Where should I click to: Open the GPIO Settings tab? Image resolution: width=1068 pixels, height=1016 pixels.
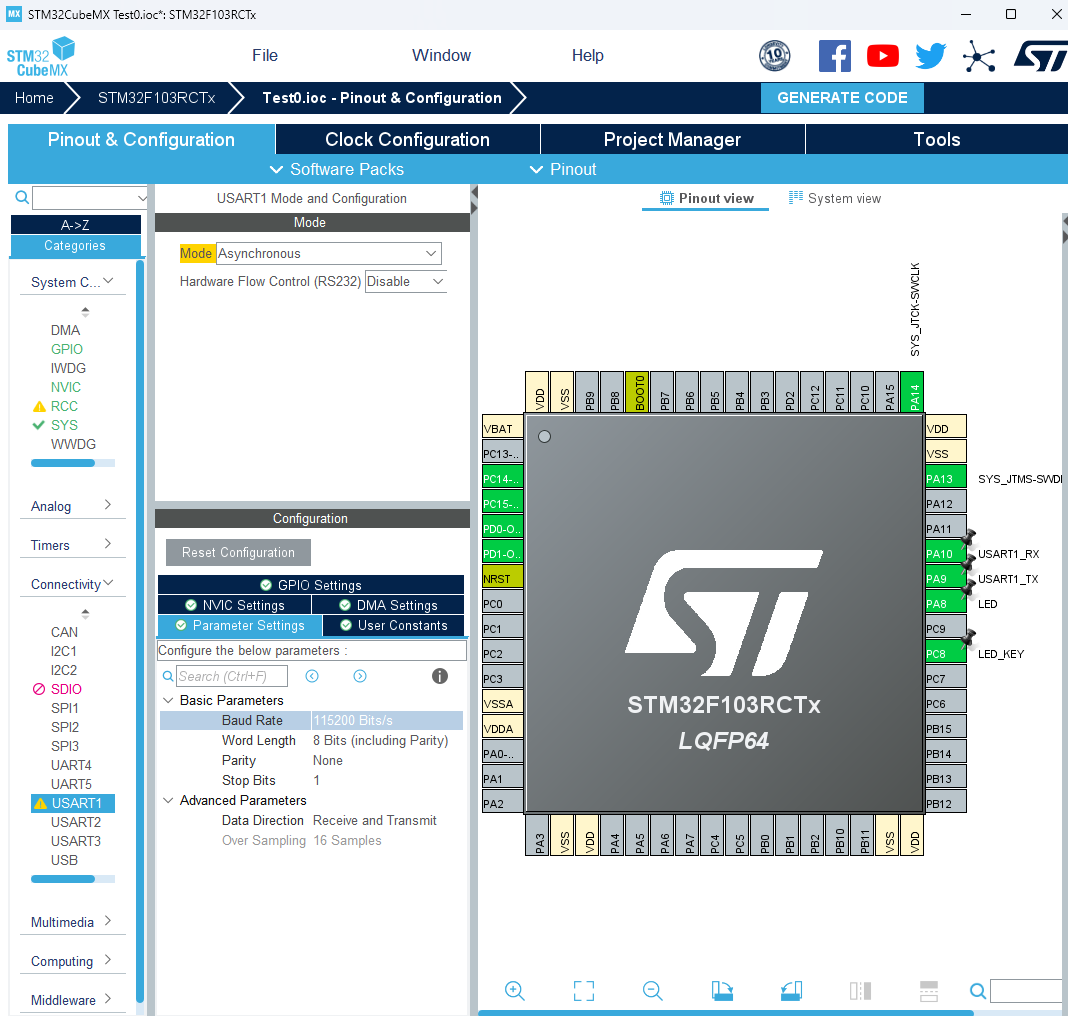(x=311, y=585)
